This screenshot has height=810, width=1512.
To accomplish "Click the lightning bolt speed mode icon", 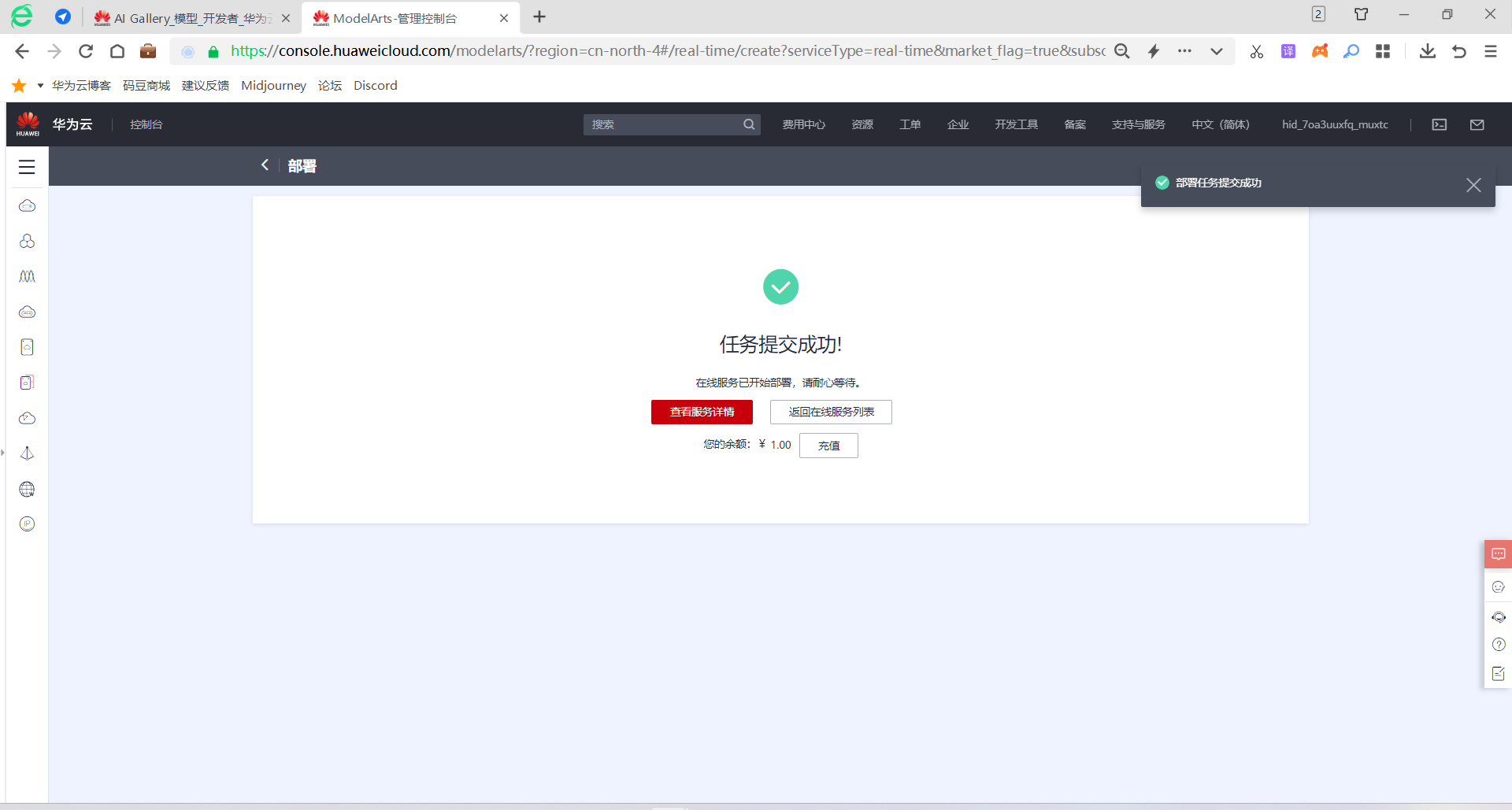I will (x=1154, y=51).
